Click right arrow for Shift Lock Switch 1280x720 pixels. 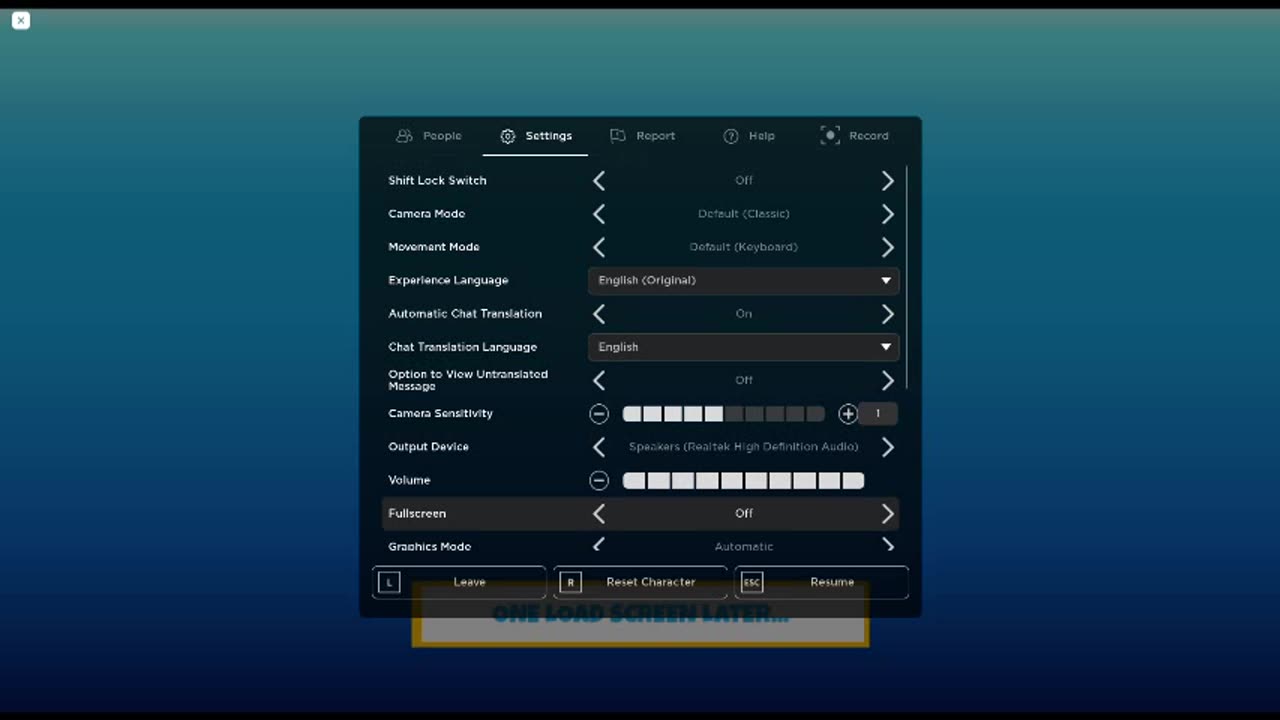(887, 180)
